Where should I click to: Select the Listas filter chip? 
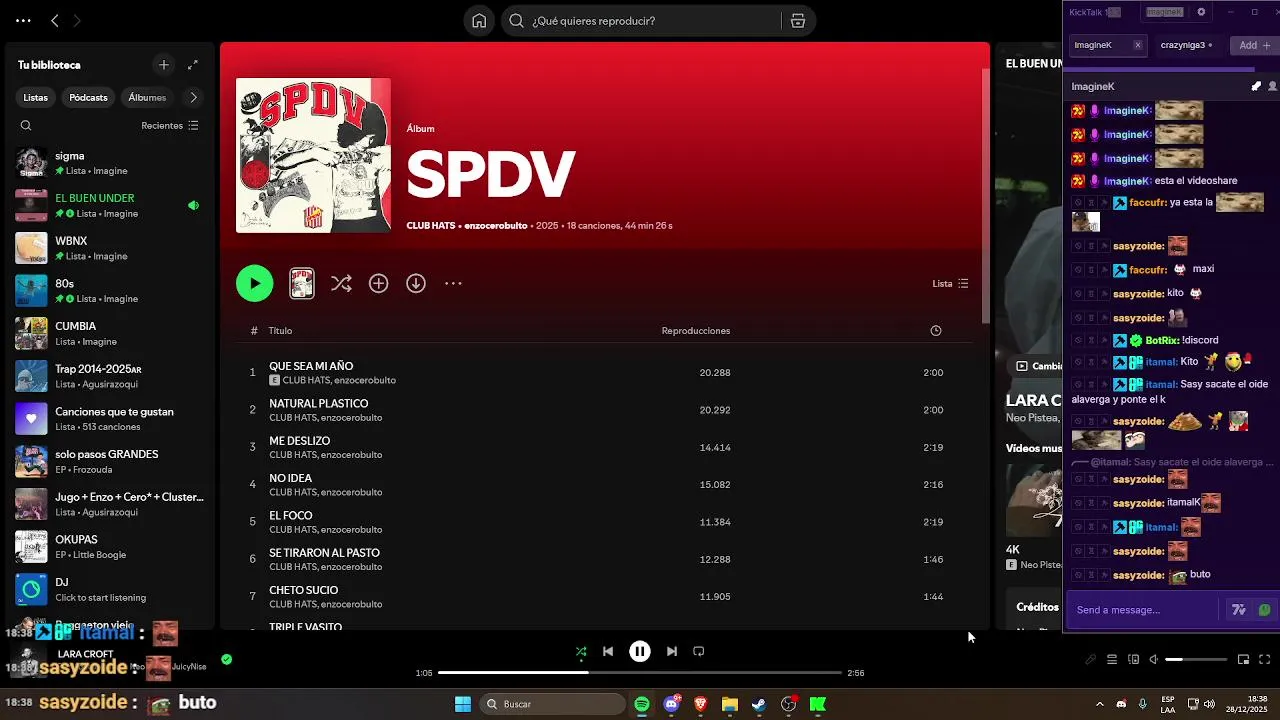coord(36,98)
